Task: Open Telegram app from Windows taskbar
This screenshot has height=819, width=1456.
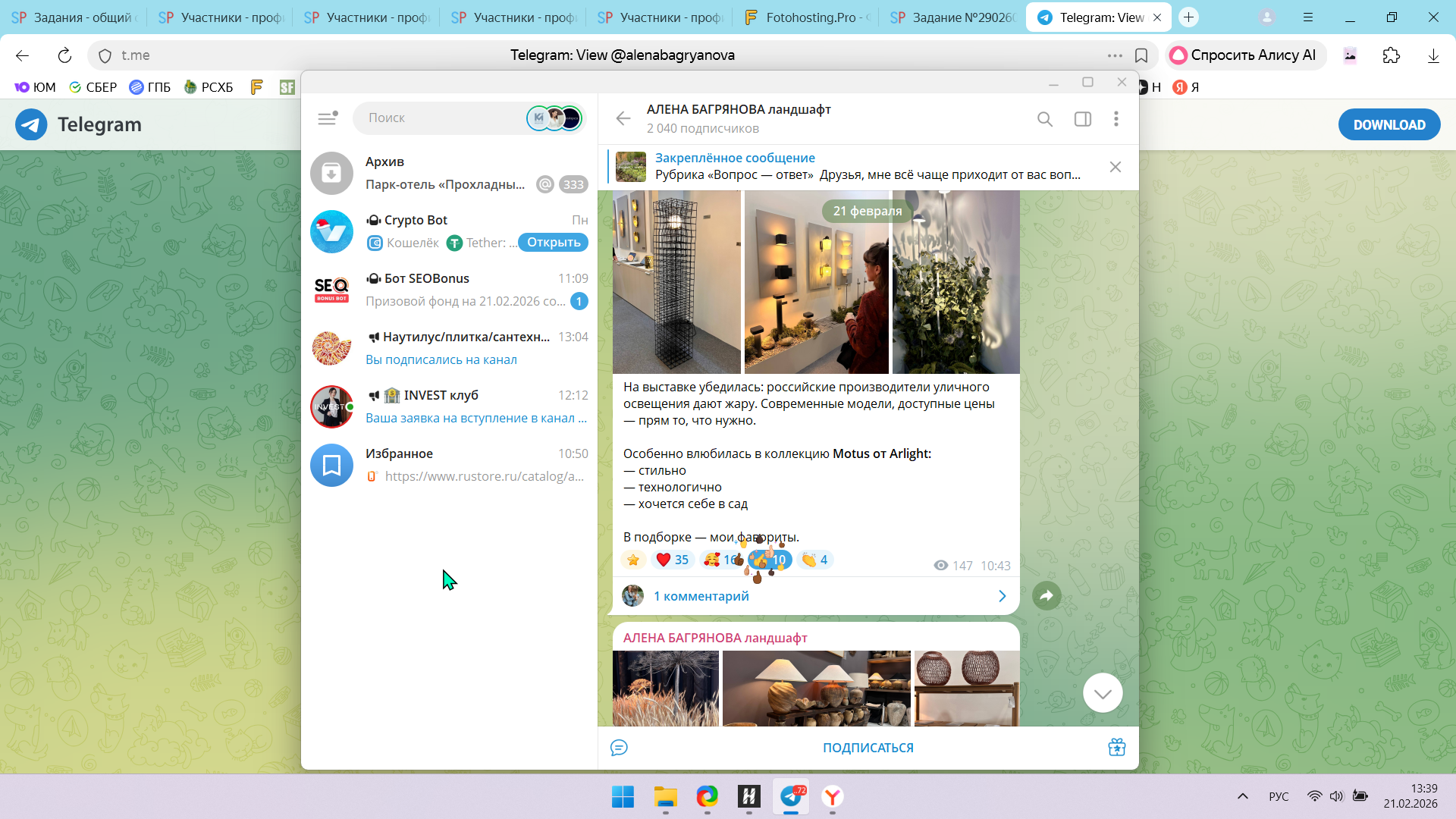Action: pyautogui.click(x=791, y=796)
